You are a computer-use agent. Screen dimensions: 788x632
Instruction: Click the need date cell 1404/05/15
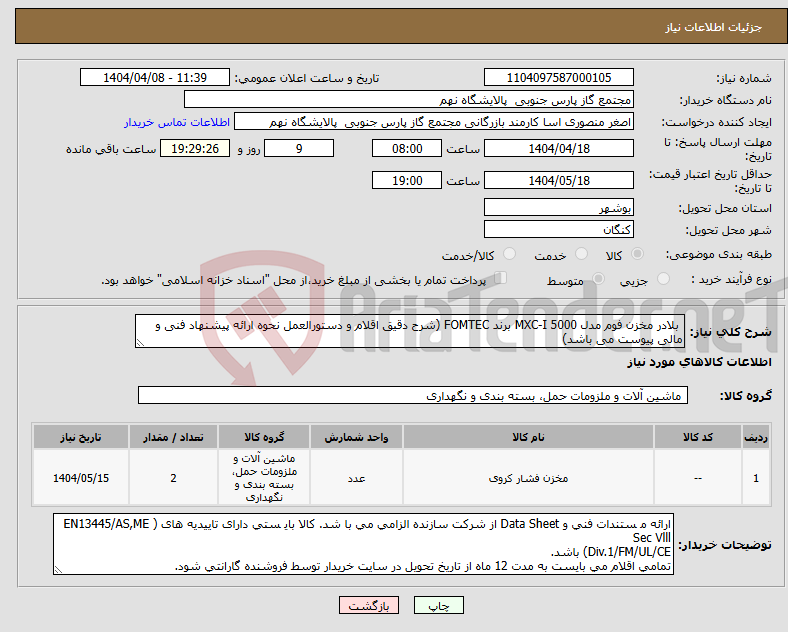click(x=81, y=478)
